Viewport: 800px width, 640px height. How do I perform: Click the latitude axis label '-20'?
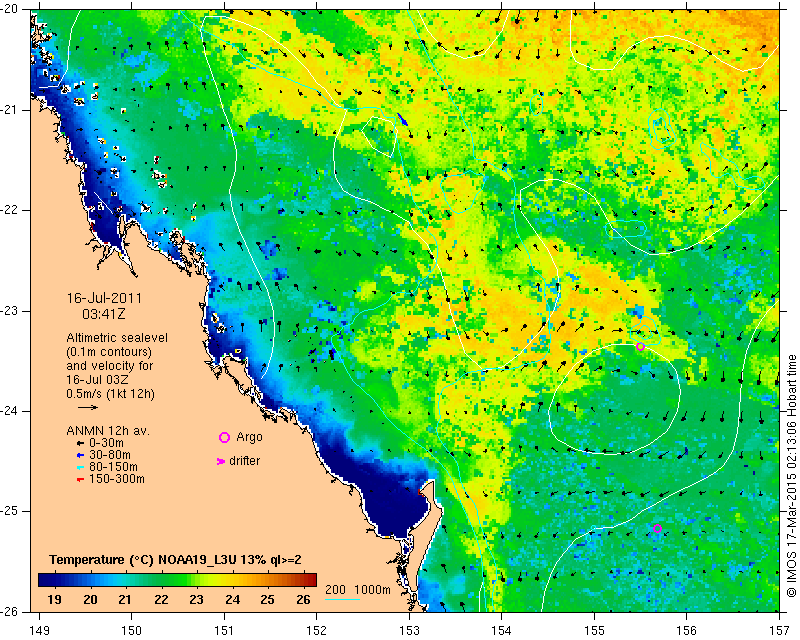point(10,10)
